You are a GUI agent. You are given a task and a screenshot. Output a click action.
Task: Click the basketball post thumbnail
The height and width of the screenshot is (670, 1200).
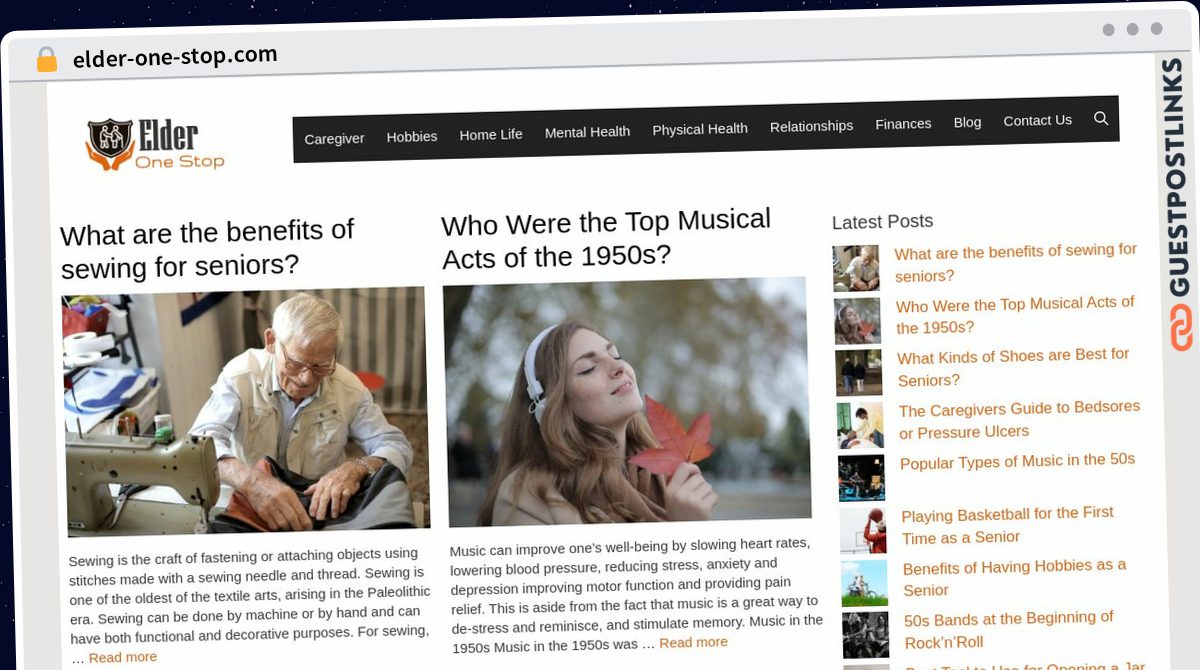point(863,531)
